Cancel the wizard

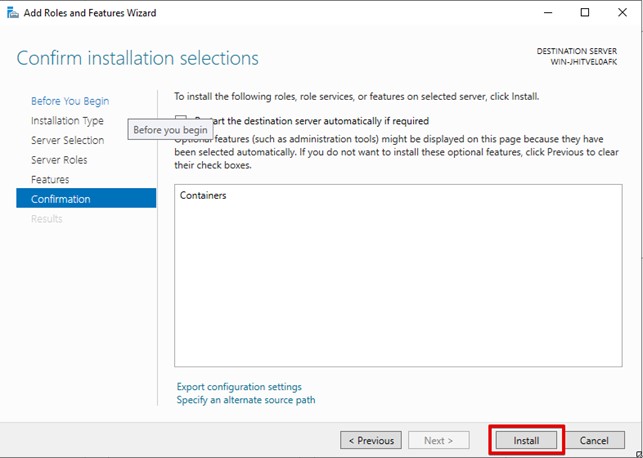coord(594,440)
